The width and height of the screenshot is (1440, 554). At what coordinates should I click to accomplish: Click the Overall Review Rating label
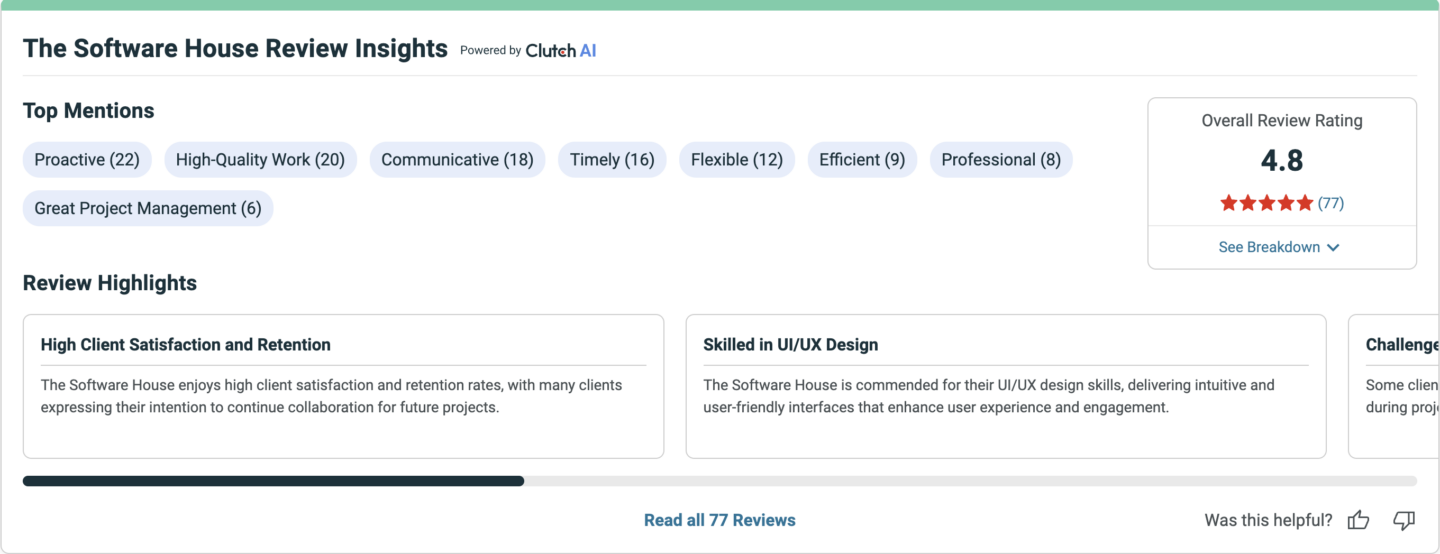click(x=1282, y=120)
